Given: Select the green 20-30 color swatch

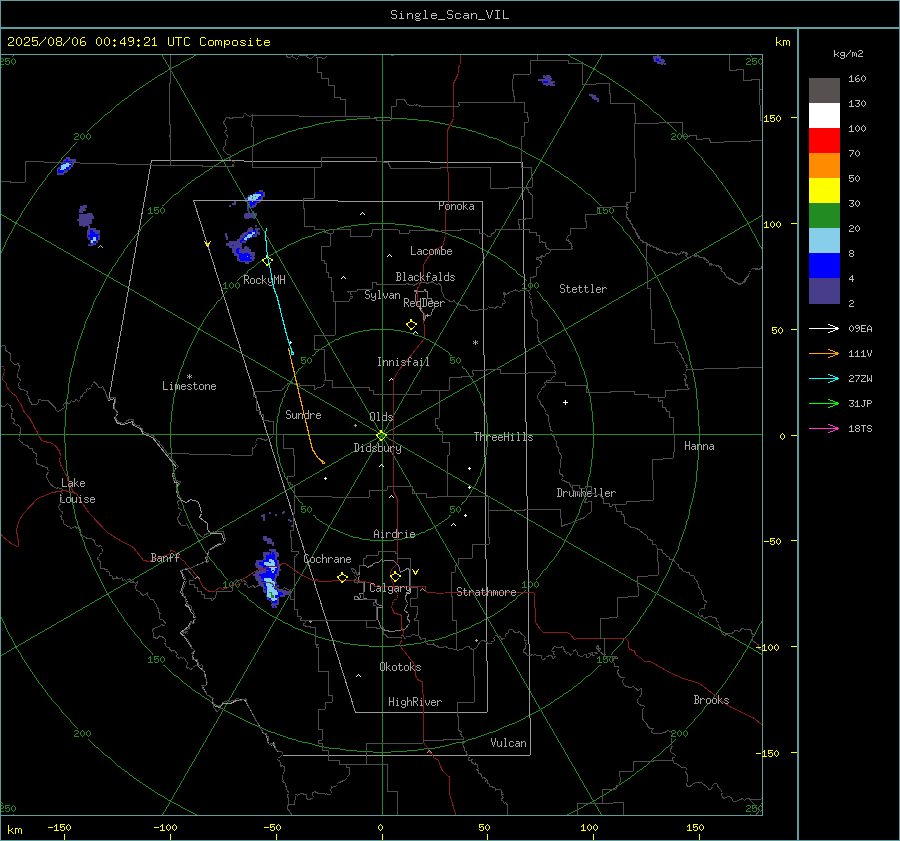Looking at the screenshot, I should click(x=824, y=216).
